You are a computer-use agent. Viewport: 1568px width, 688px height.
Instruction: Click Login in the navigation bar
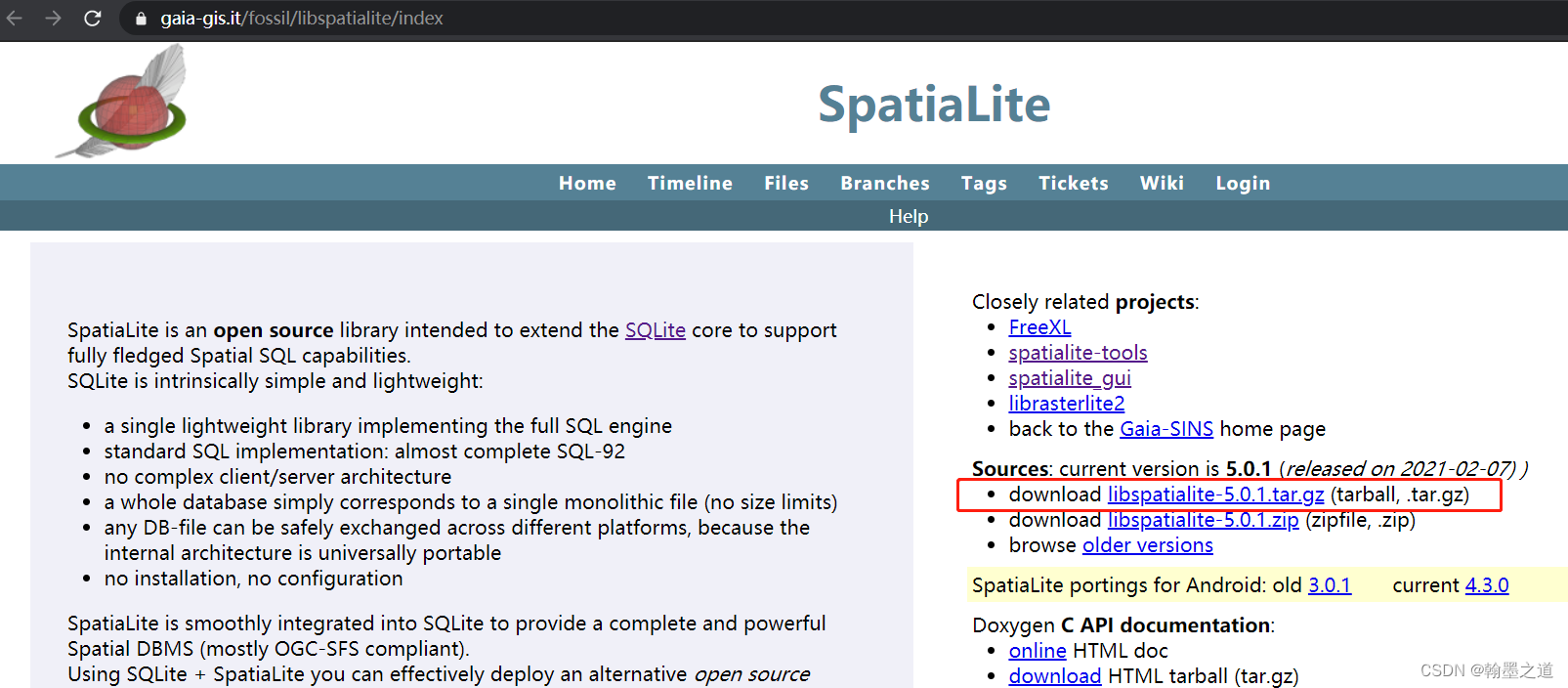click(x=1243, y=183)
